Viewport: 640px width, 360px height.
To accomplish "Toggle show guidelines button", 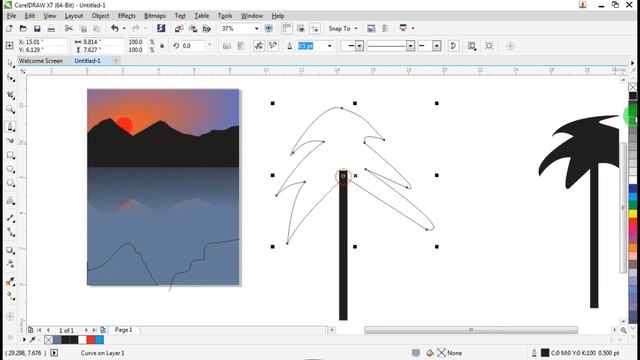I will click(315, 28).
